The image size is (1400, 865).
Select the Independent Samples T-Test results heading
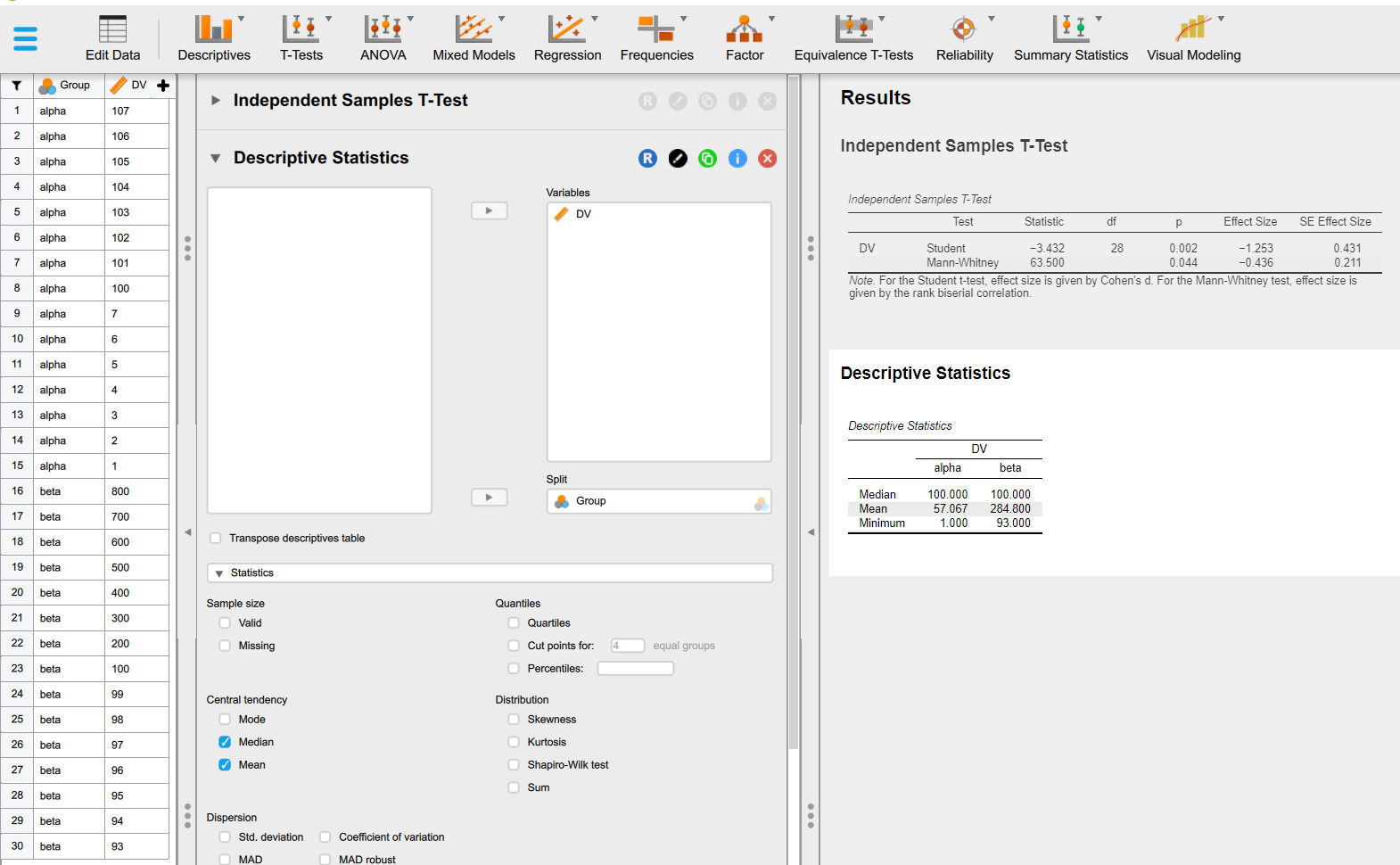[953, 146]
